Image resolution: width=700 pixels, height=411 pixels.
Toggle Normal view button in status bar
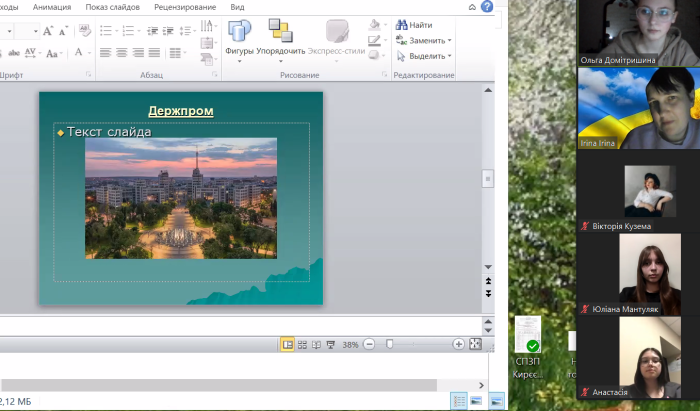pos(288,344)
